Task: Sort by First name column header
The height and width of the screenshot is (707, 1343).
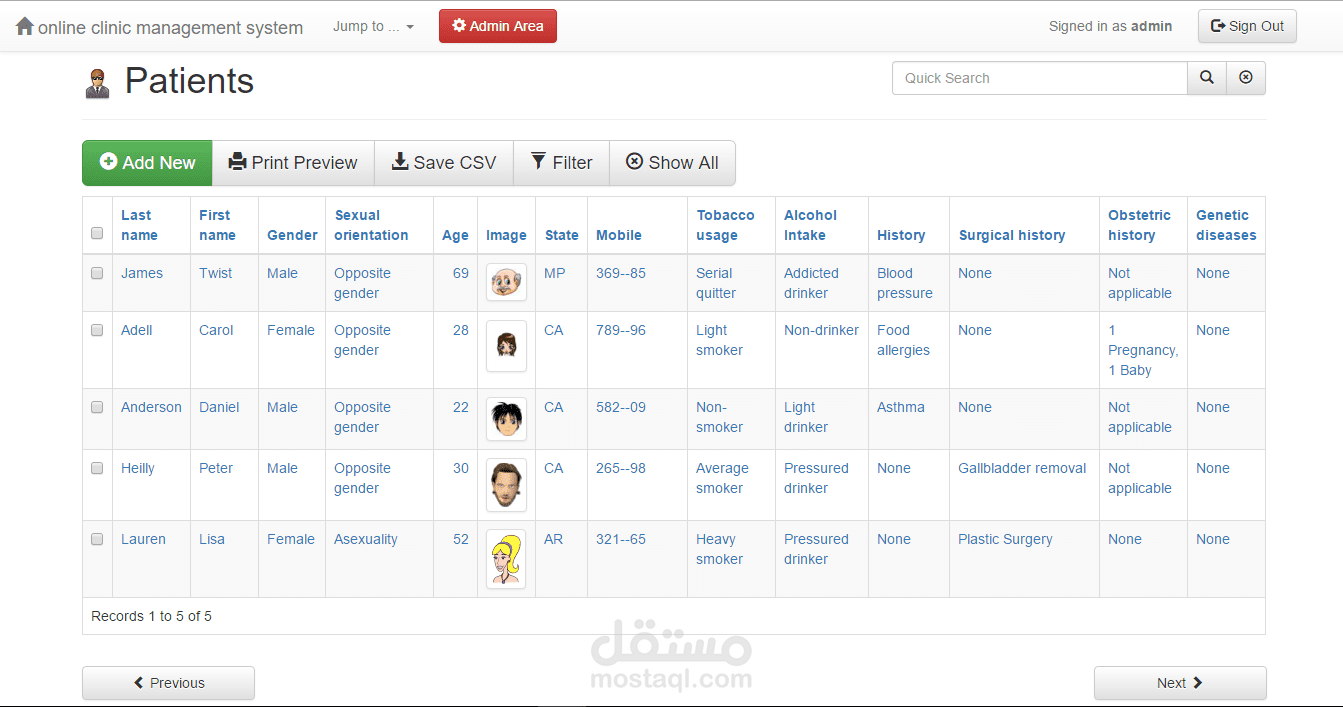Action: click(x=217, y=225)
